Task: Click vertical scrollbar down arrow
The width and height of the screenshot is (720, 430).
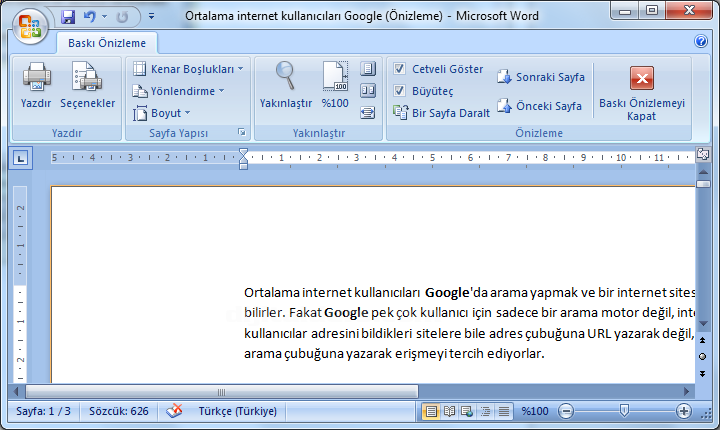Action: (703, 324)
